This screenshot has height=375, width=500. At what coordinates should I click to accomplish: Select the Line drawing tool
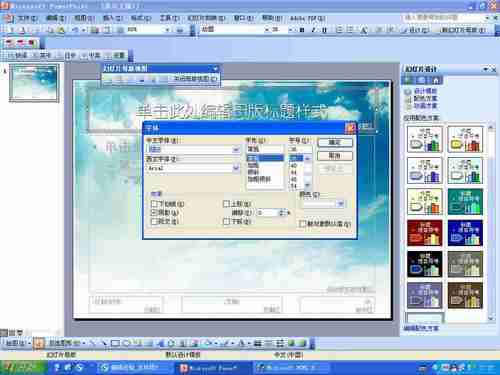tap(92, 343)
